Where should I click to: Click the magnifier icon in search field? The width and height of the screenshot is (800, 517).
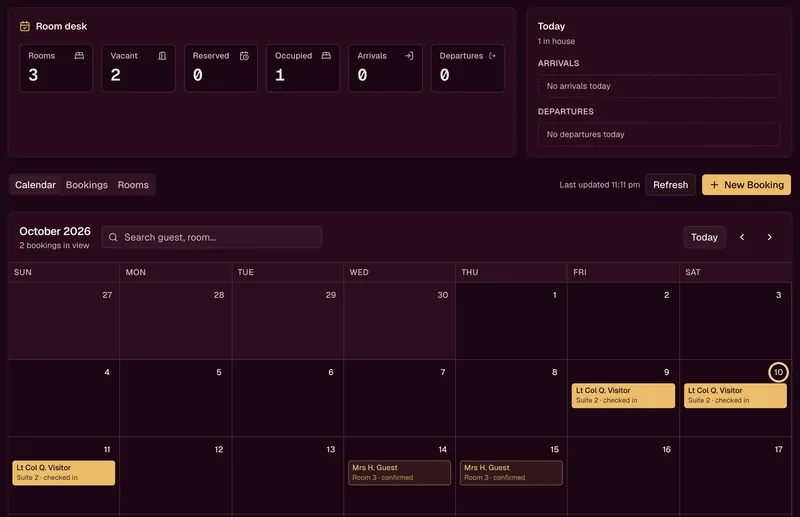[x=113, y=237]
